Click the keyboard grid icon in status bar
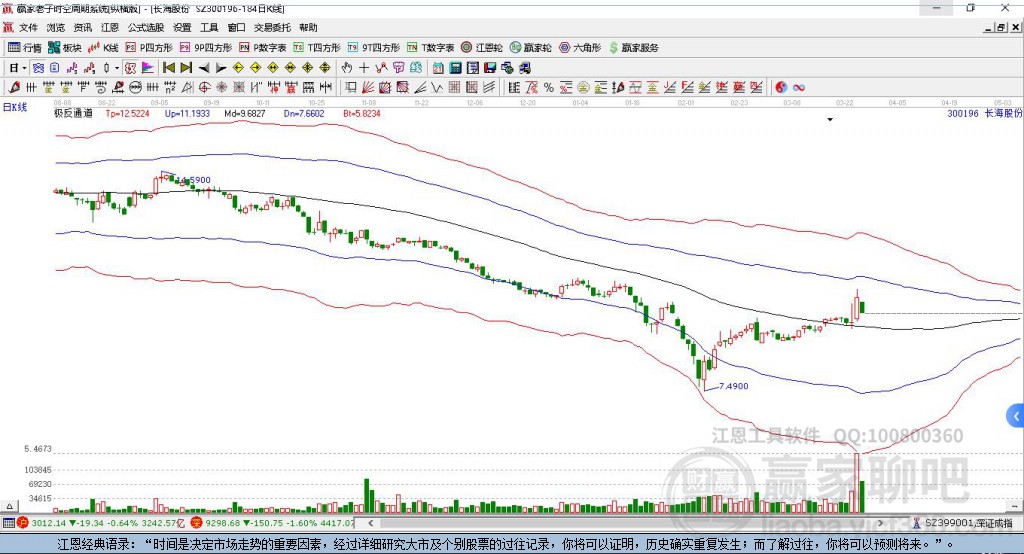 point(8,523)
